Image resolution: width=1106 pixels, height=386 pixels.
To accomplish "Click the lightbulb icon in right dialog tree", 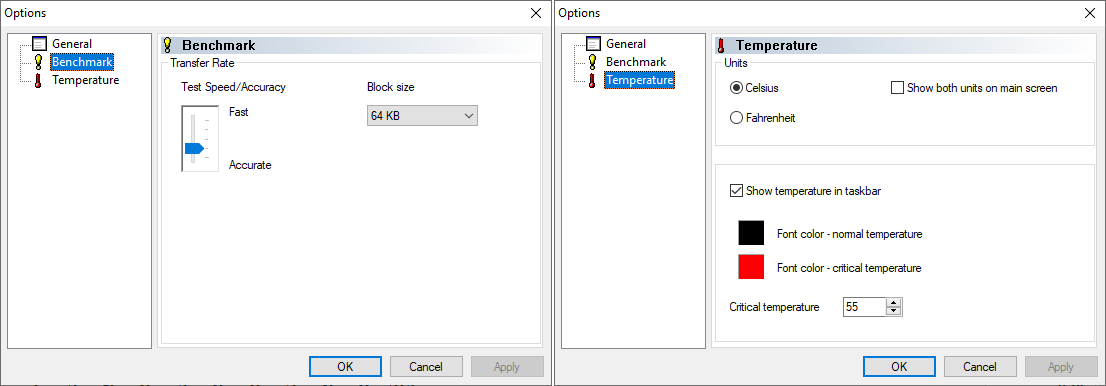I will pos(593,62).
